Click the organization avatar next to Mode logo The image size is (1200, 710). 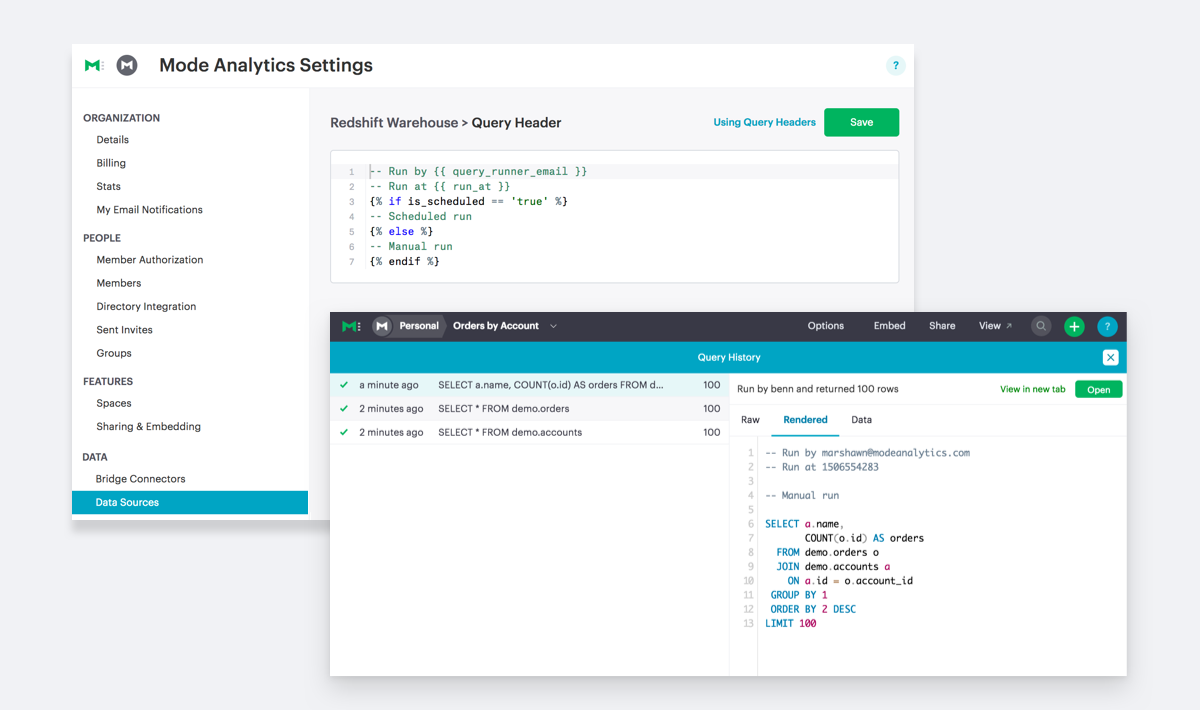click(127, 64)
